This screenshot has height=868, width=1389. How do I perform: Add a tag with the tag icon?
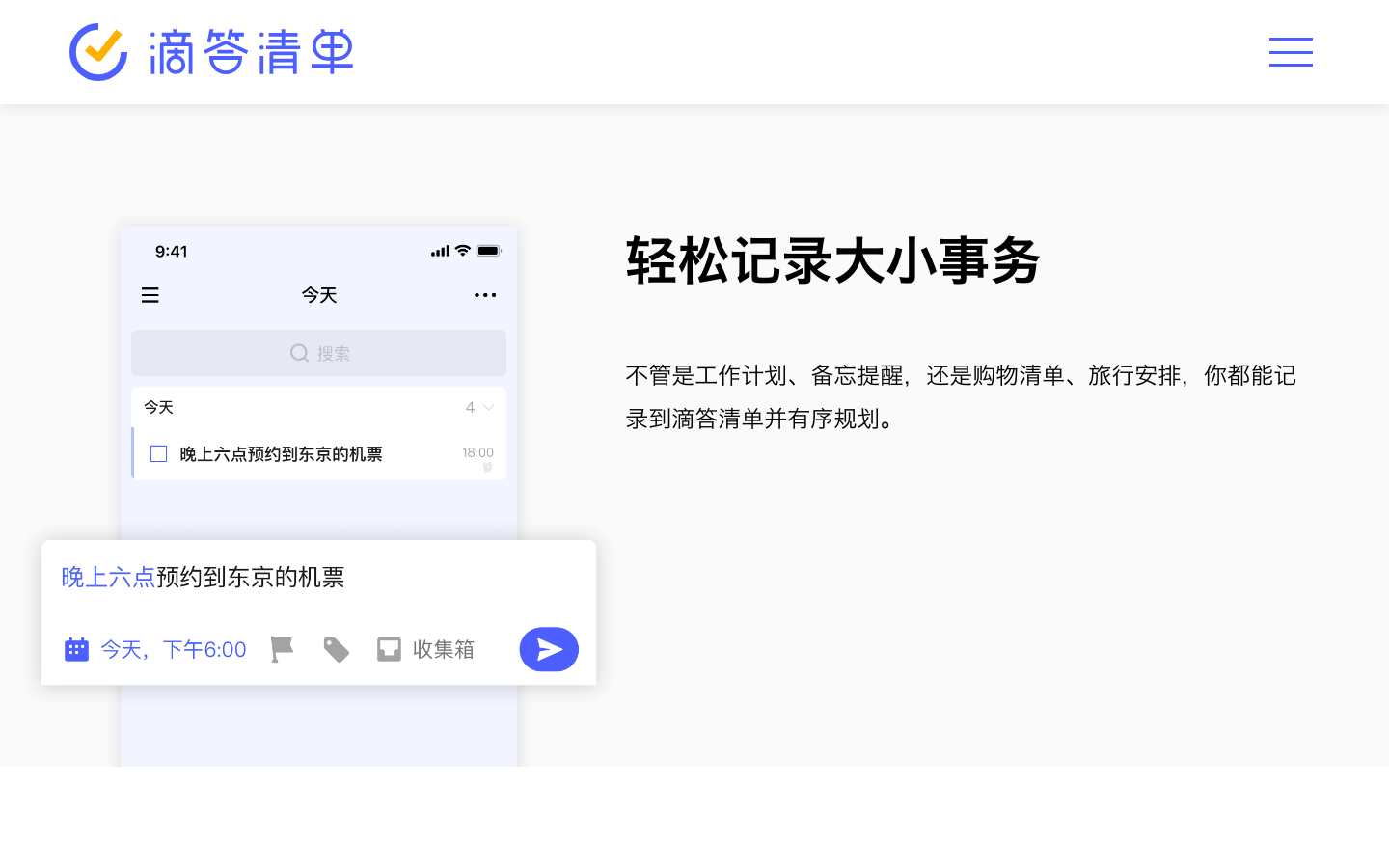pyautogui.click(x=336, y=649)
